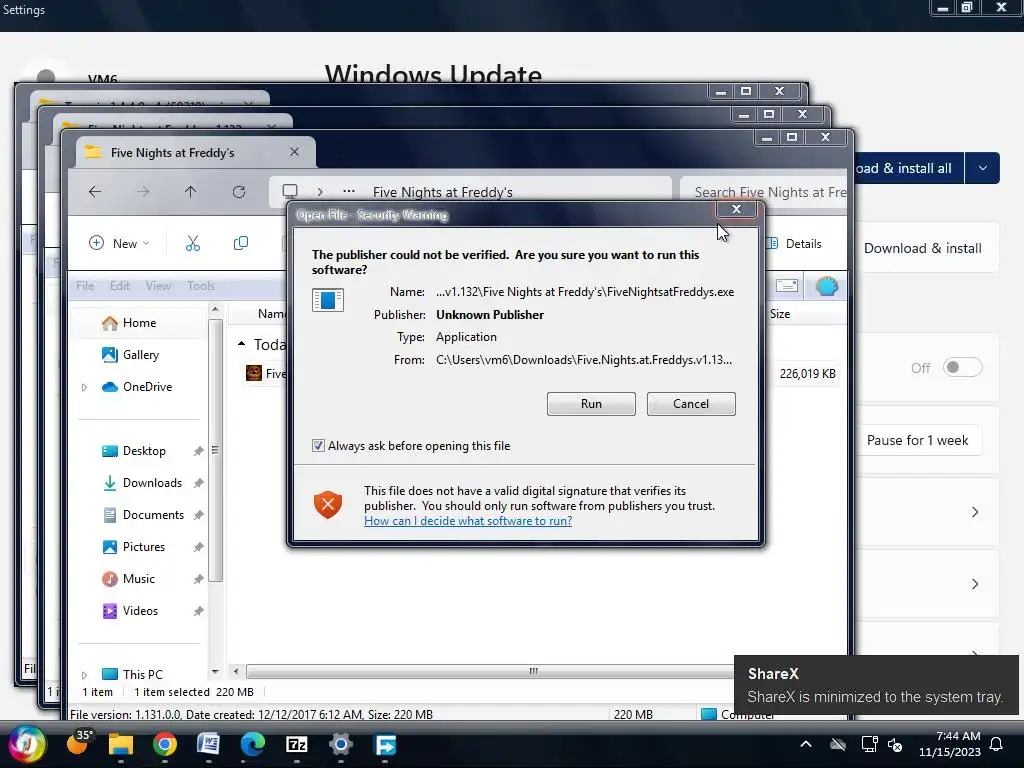This screenshot has height=768, width=1024.
Task: Open the File menu
Action: coord(85,285)
